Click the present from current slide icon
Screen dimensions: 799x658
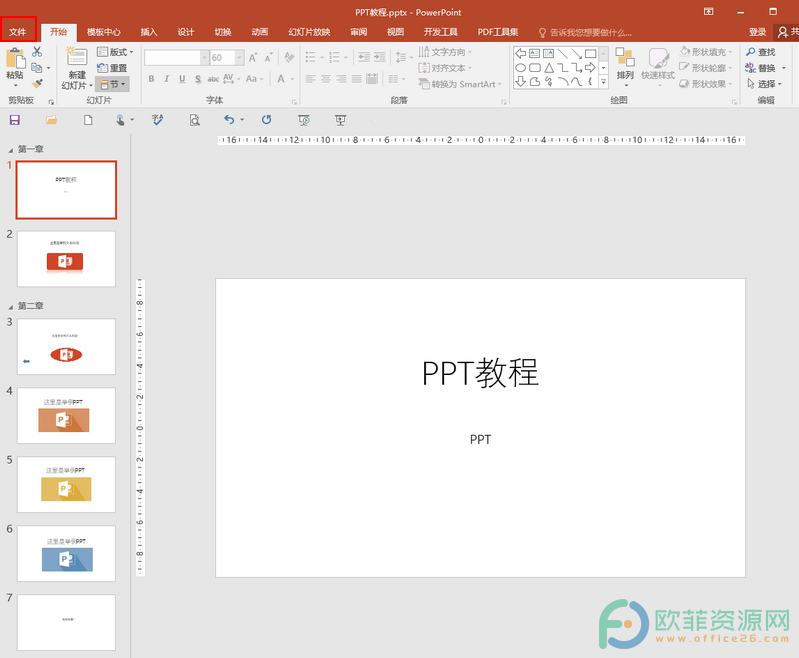(x=340, y=120)
